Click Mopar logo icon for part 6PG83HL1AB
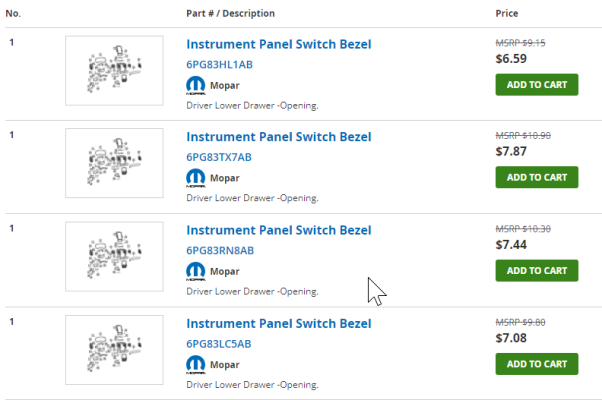602x400 pixels. coord(196,85)
